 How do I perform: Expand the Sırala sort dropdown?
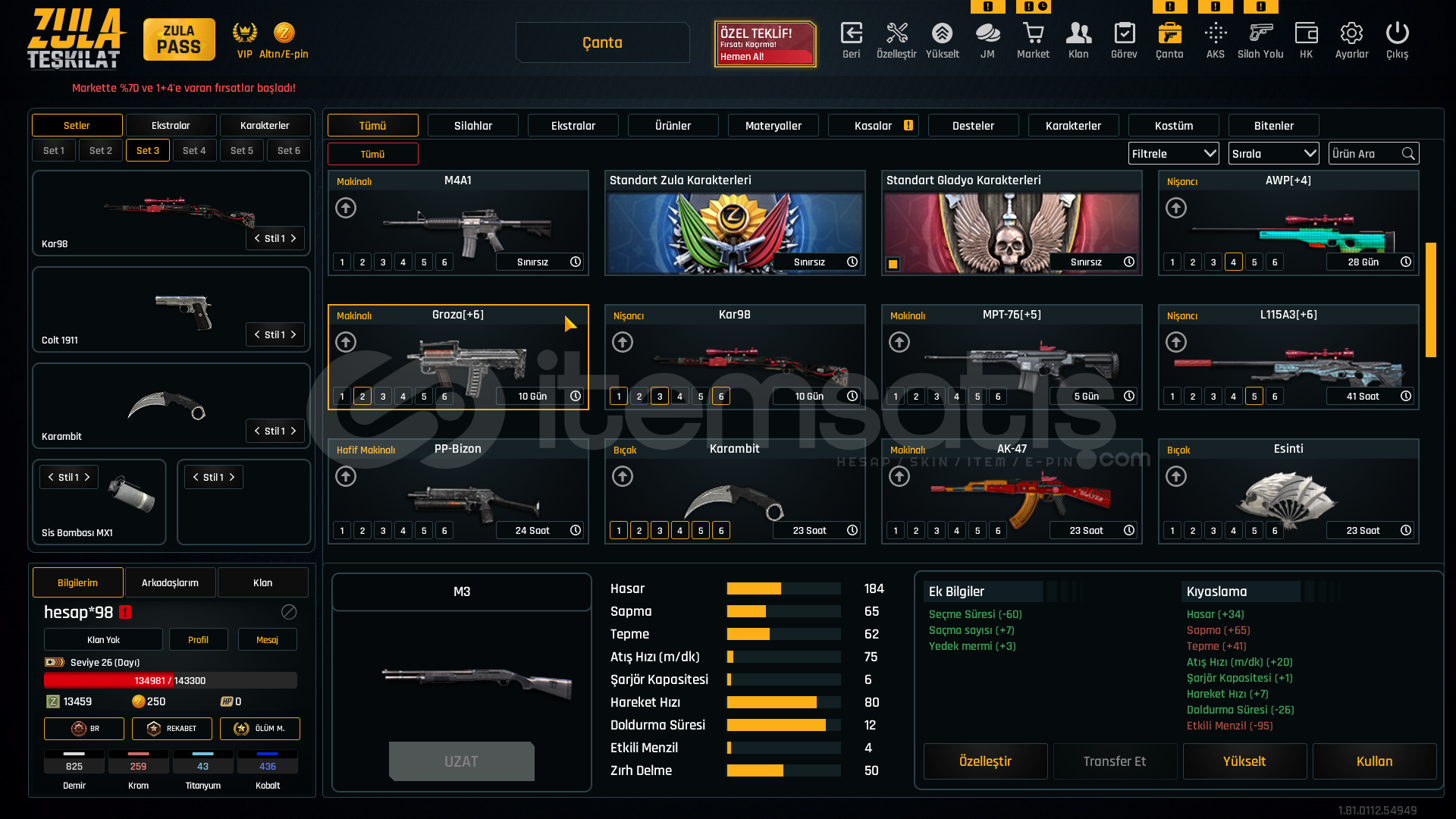1273,154
